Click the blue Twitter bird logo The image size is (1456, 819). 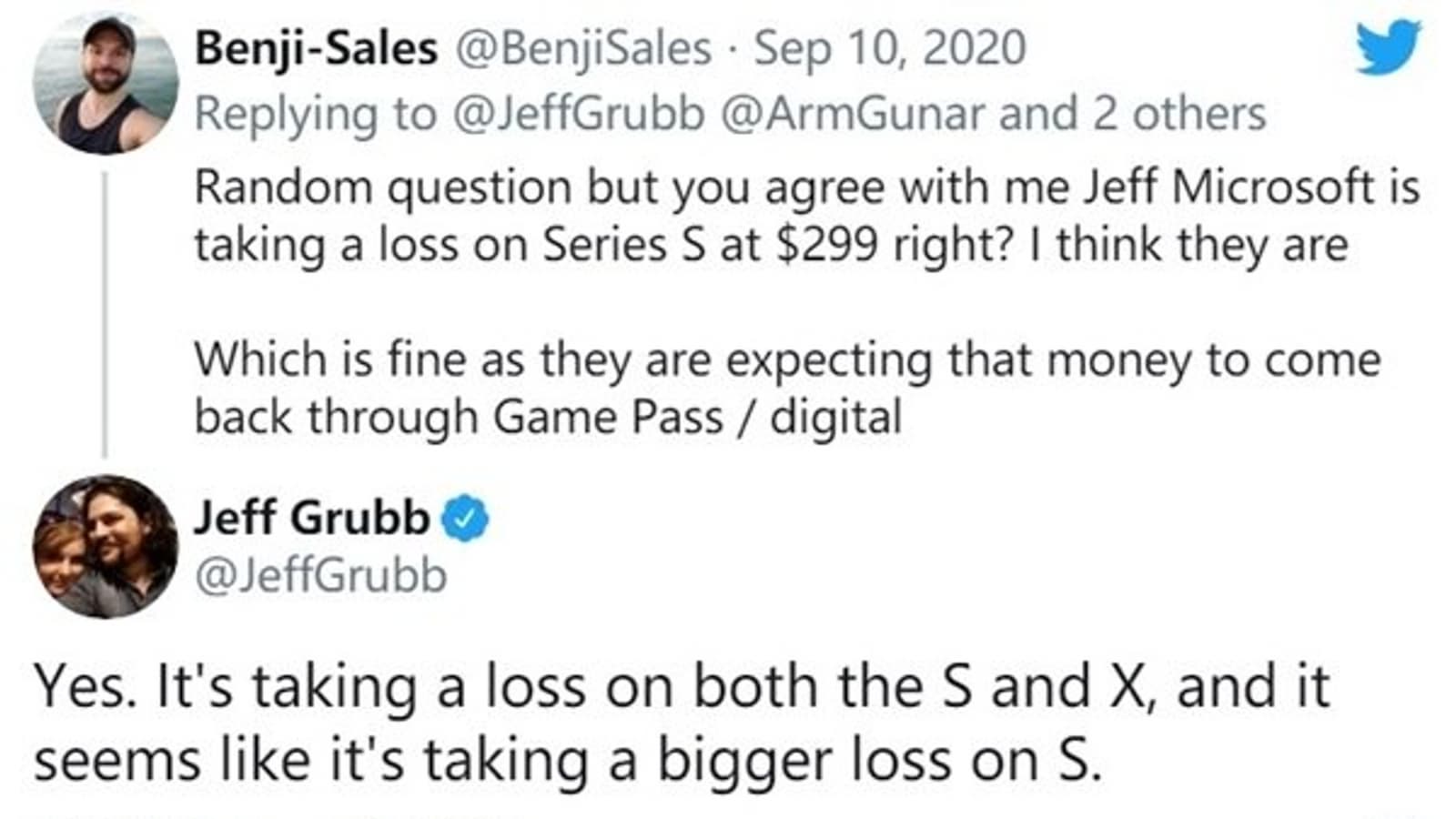pyautogui.click(x=1388, y=48)
